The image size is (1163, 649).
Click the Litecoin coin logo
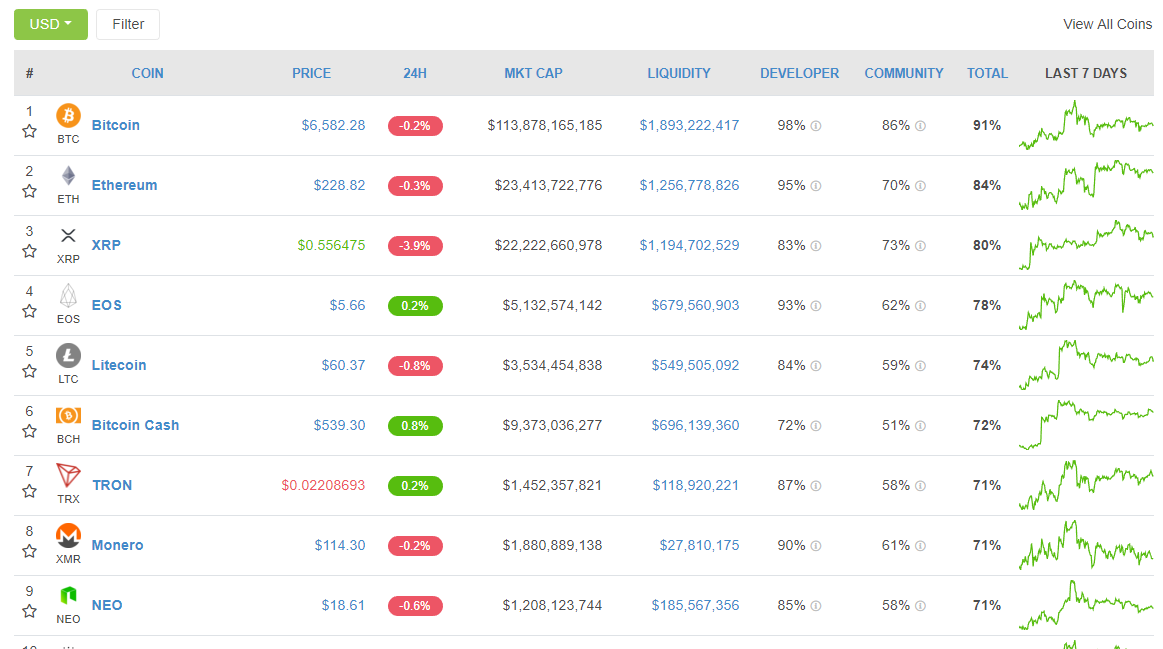pos(68,356)
